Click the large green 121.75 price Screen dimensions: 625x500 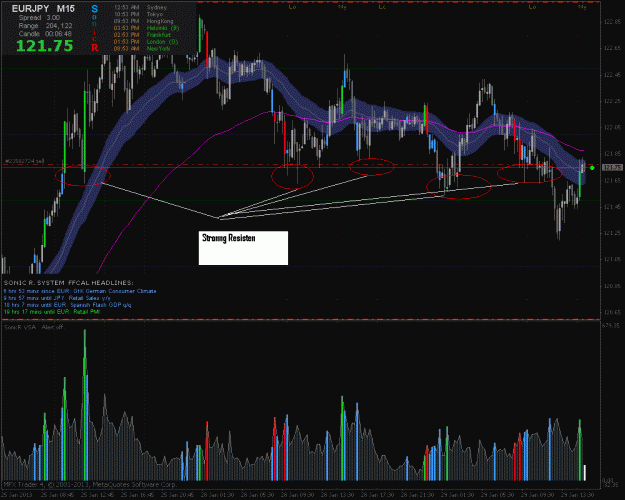(x=45, y=46)
